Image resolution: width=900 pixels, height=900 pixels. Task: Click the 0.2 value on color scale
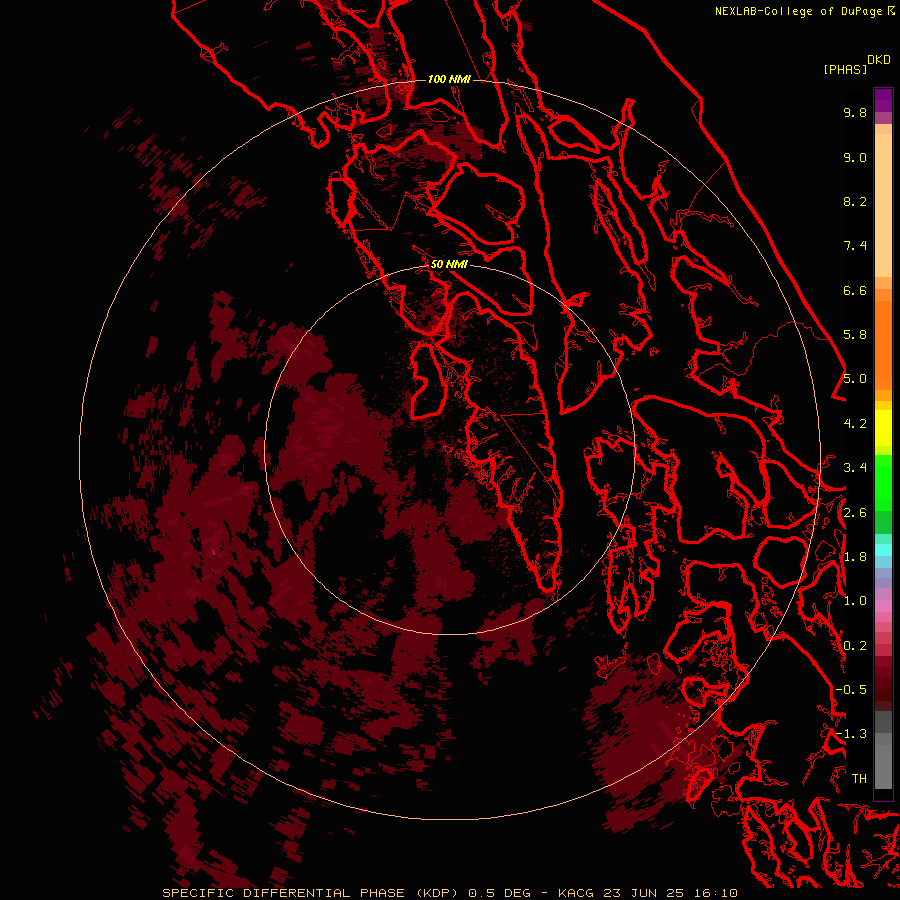click(x=855, y=646)
